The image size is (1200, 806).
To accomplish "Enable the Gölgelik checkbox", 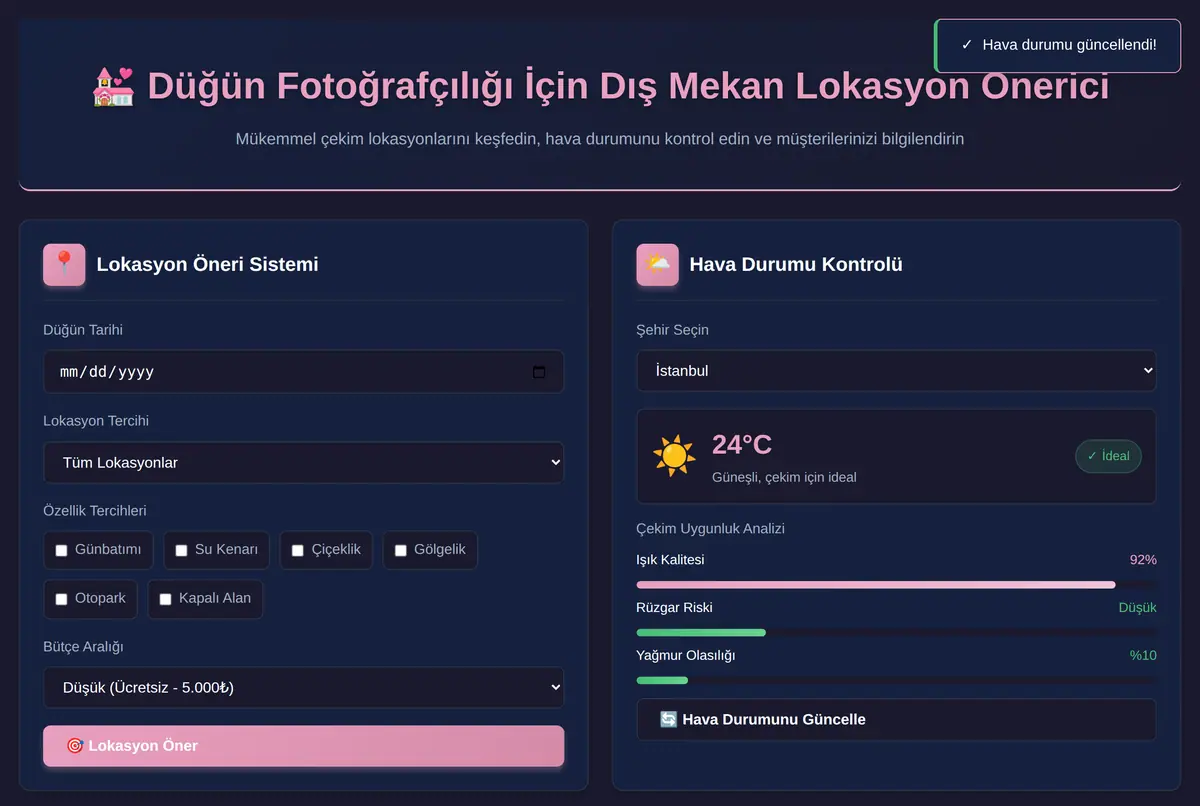I will [x=401, y=550].
